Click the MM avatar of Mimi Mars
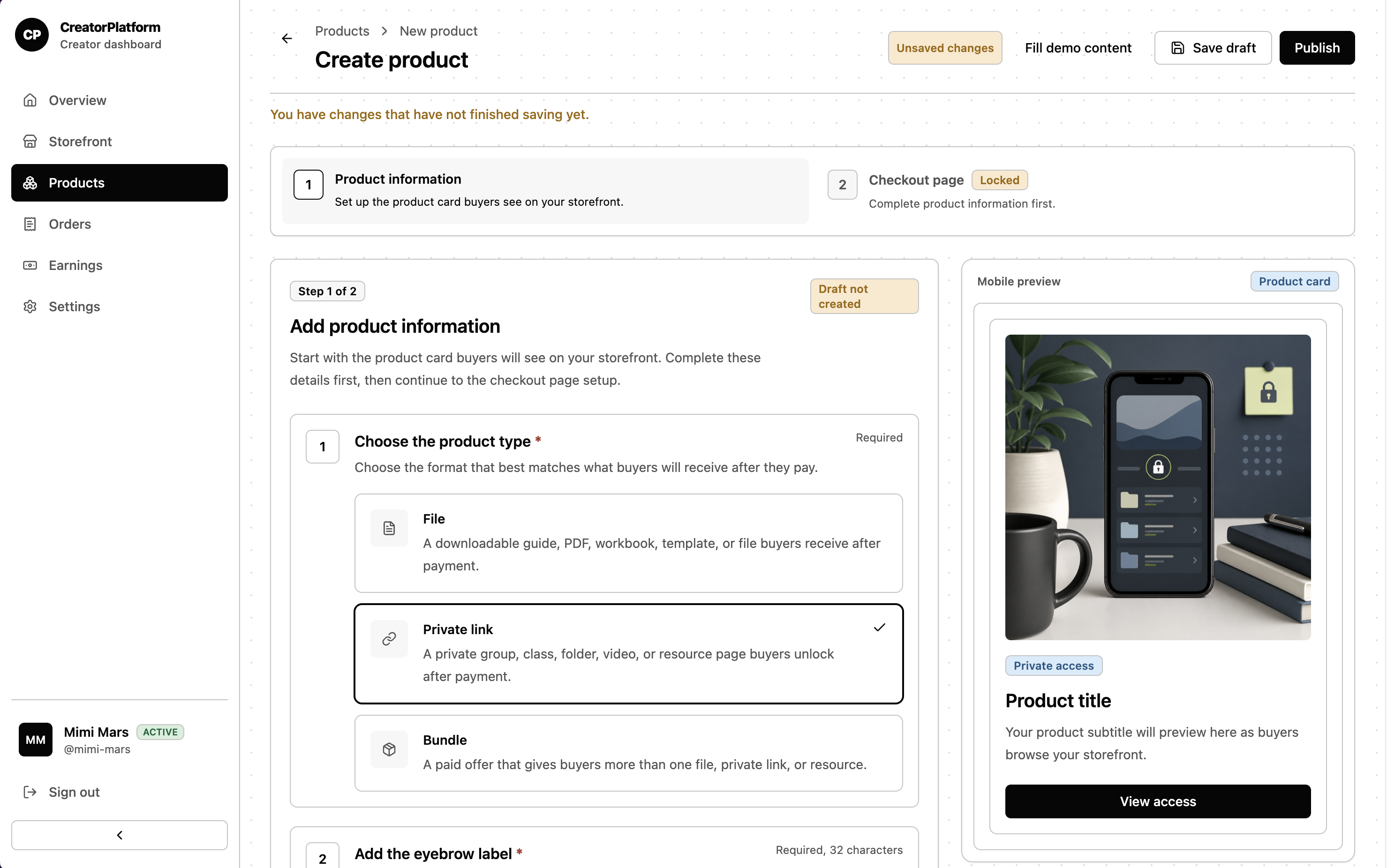This screenshot has width=1387, height=868. click(x=36, y=740)
